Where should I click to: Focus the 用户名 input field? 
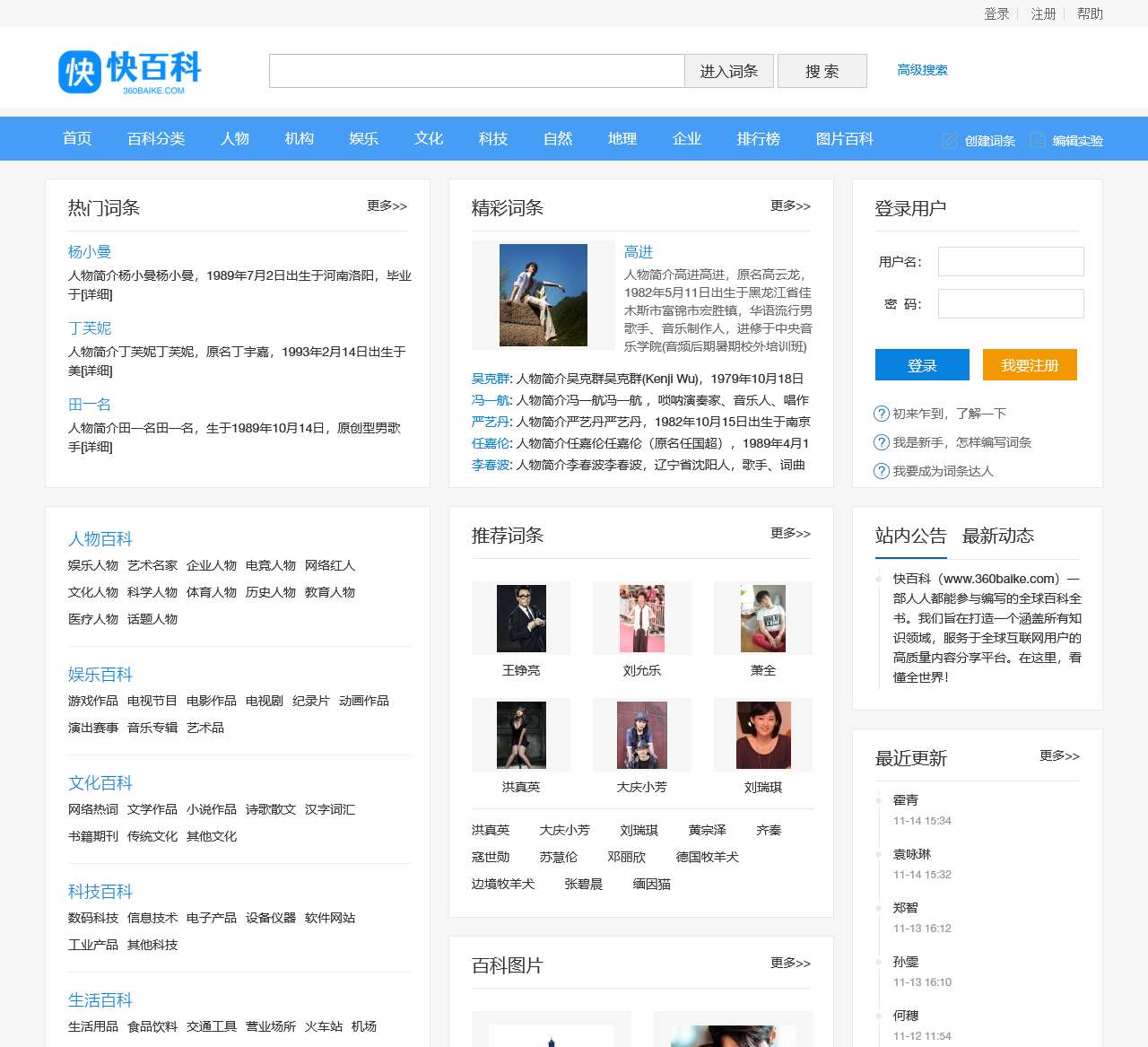[x=1011, y=261]
